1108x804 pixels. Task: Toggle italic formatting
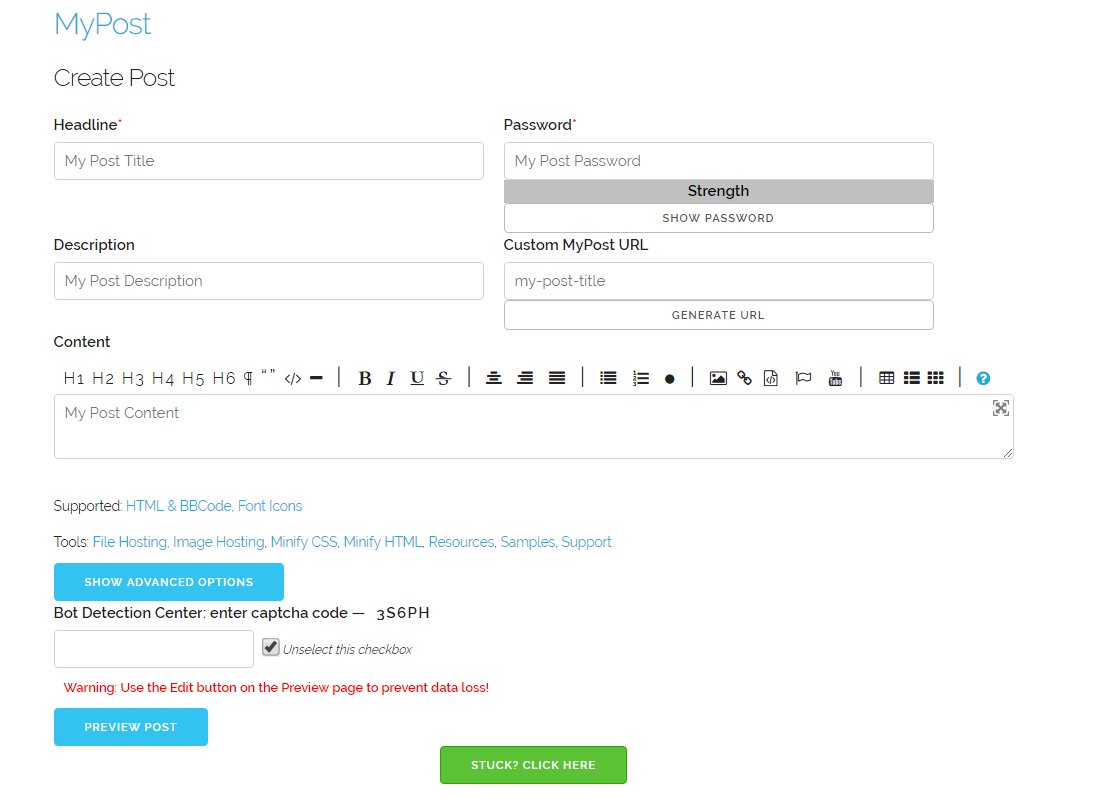(390, 379)
